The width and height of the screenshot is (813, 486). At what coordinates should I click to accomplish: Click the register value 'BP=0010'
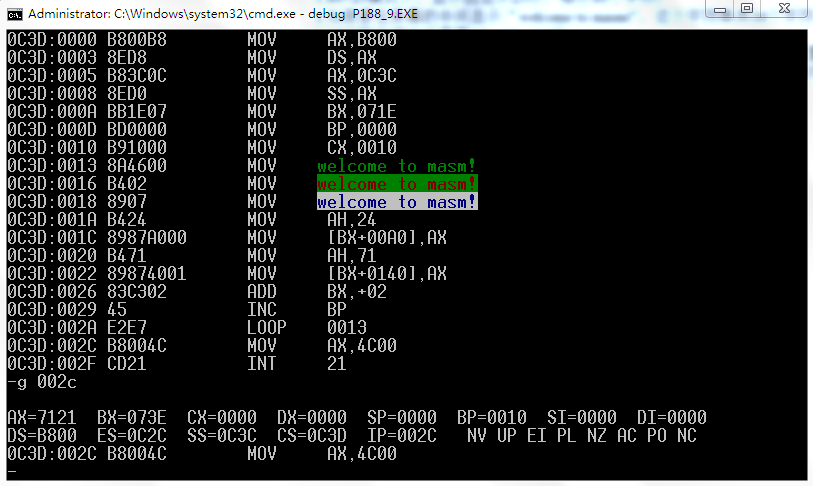pos(492,418)
